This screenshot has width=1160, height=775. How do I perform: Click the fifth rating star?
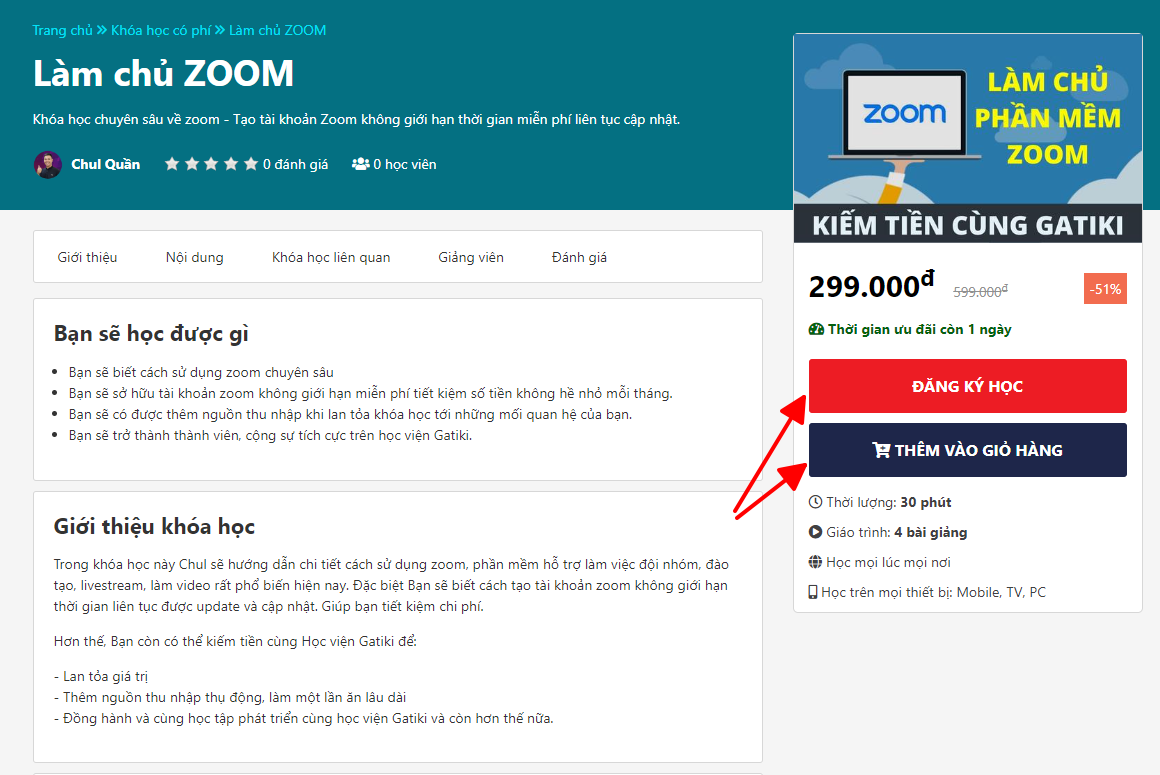[251, 163]
